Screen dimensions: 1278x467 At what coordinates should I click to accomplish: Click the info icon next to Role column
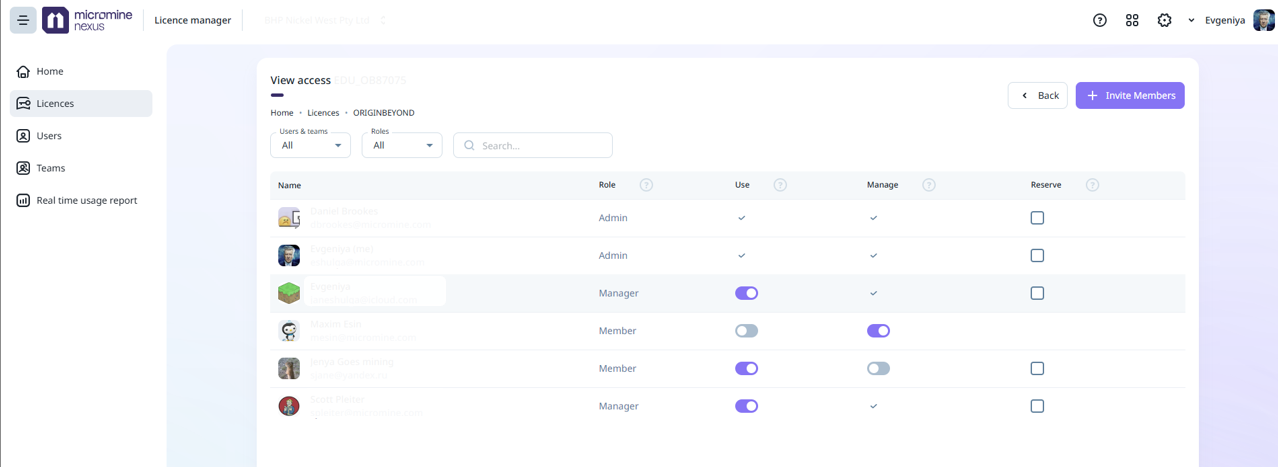click(x=646, y=185)
